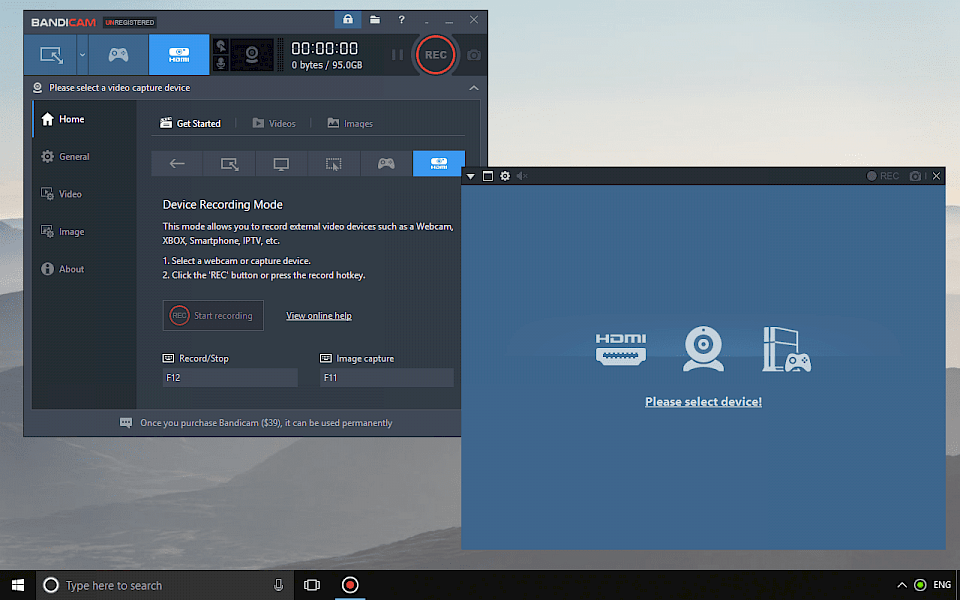Select the webcam icon in preview
The image size is (960, 600).
coord(703,349)
